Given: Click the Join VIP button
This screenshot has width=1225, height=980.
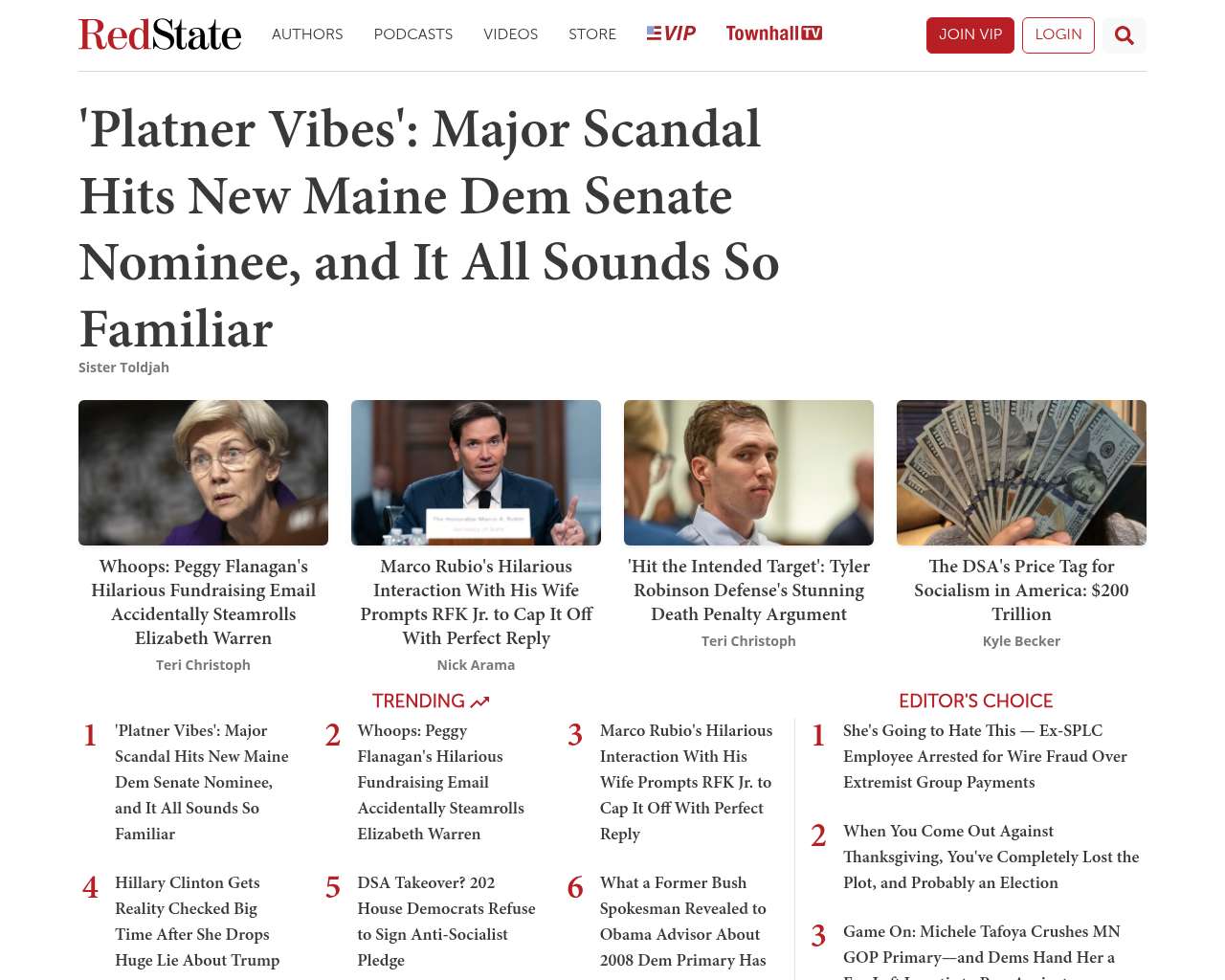Looking at the screenshot, I should [x=969, y=35].
